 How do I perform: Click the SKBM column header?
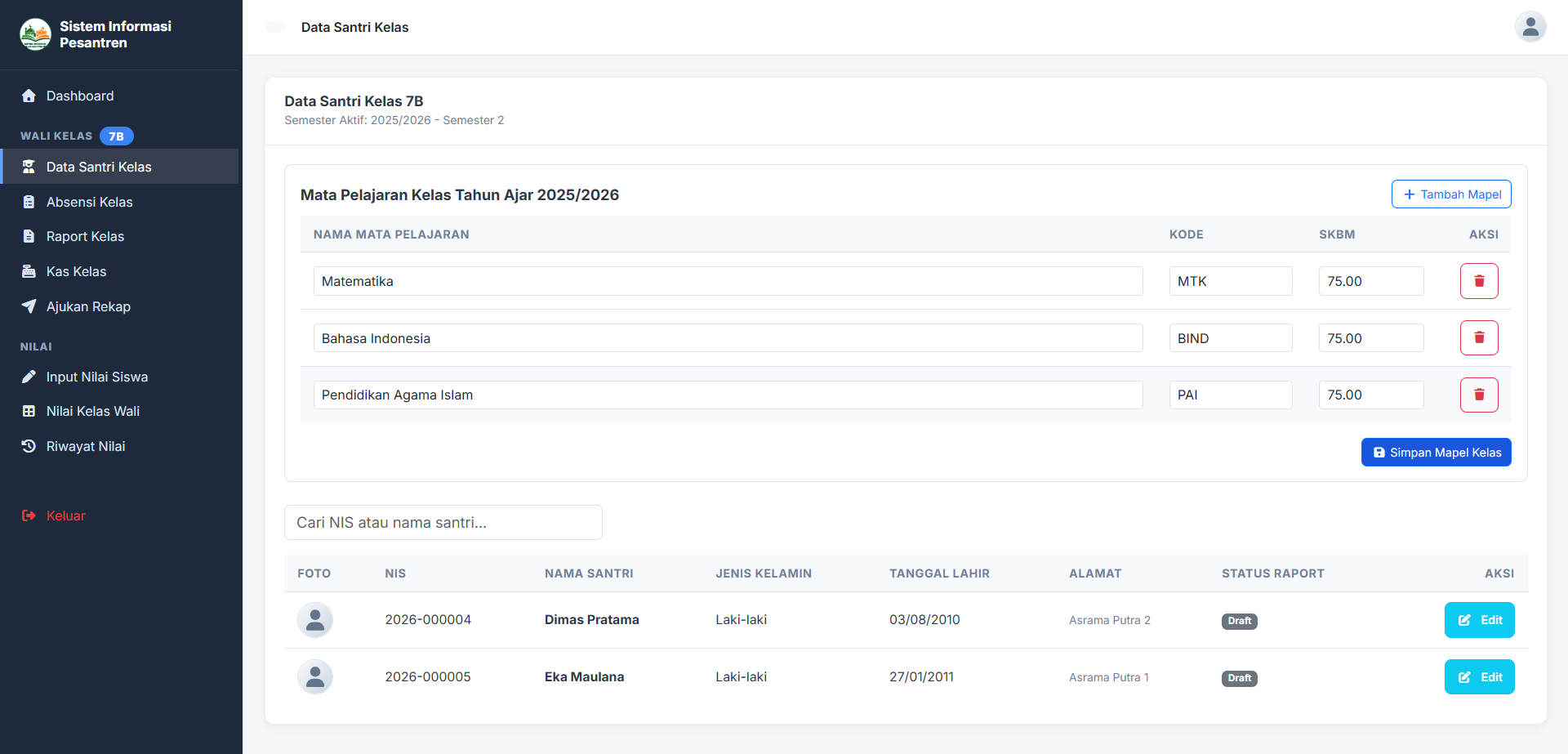(x=1337, y=234)
